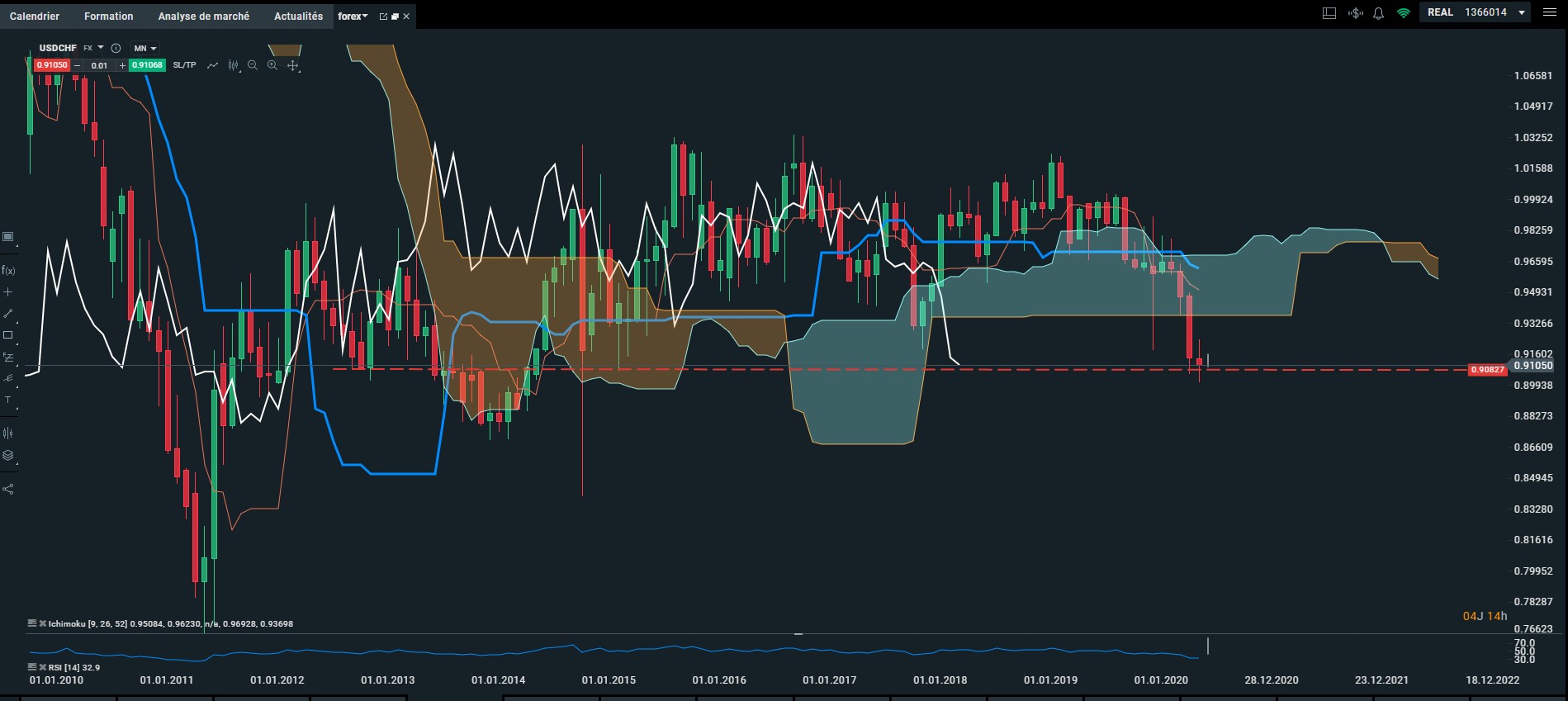Zoom in the chart
Viewport: 1568px width, 701px height.
[x=272, y=65]
